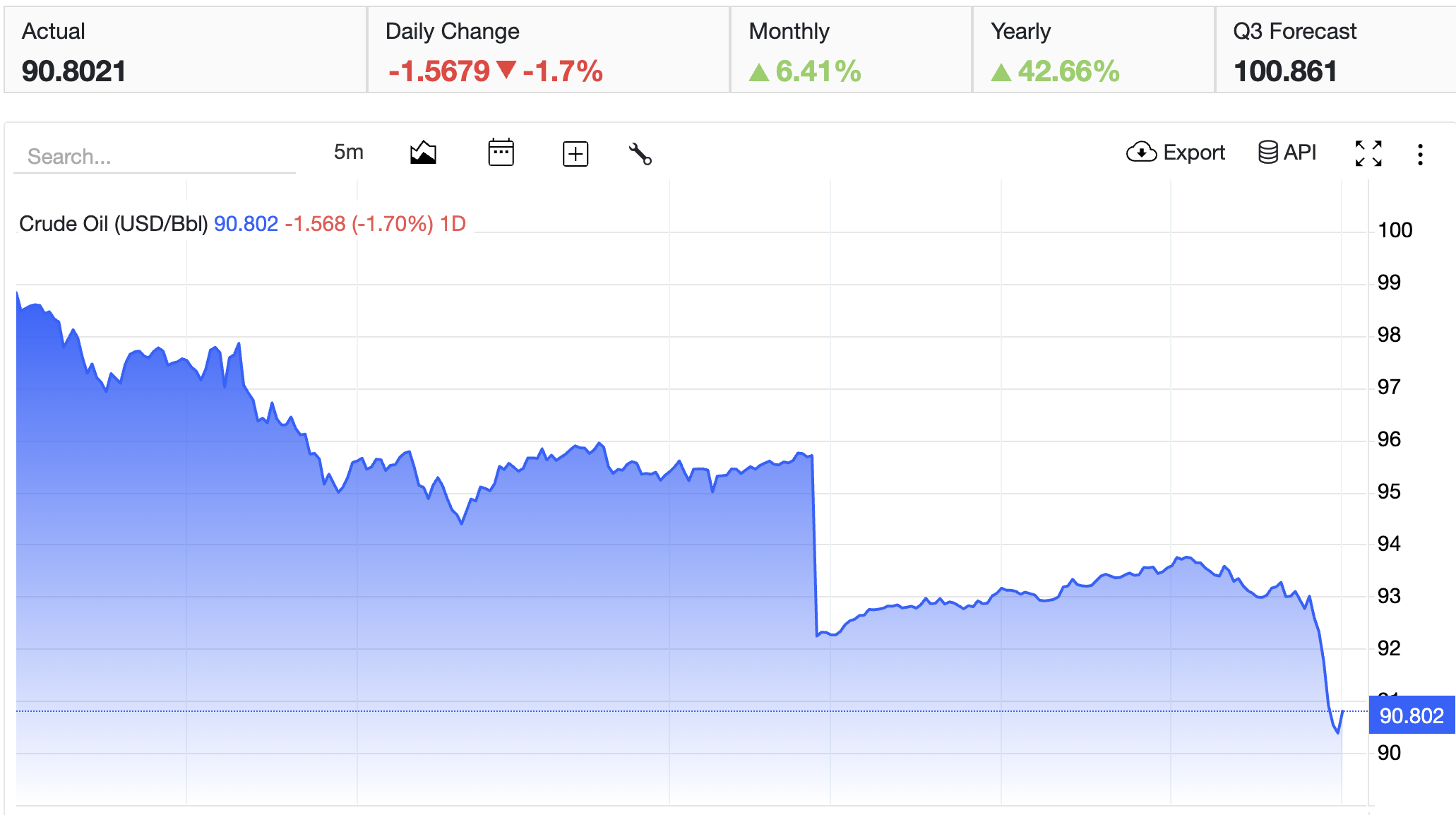Click the 100 price axis label
This screenshot has height=815, width=1456.
pos(1395,230)
